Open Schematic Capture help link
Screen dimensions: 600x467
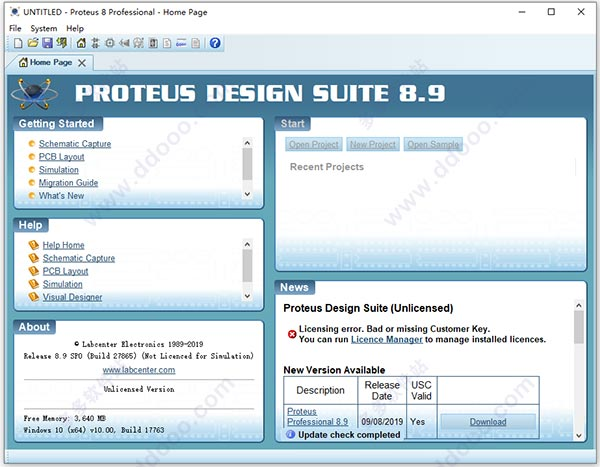(79, 258)
